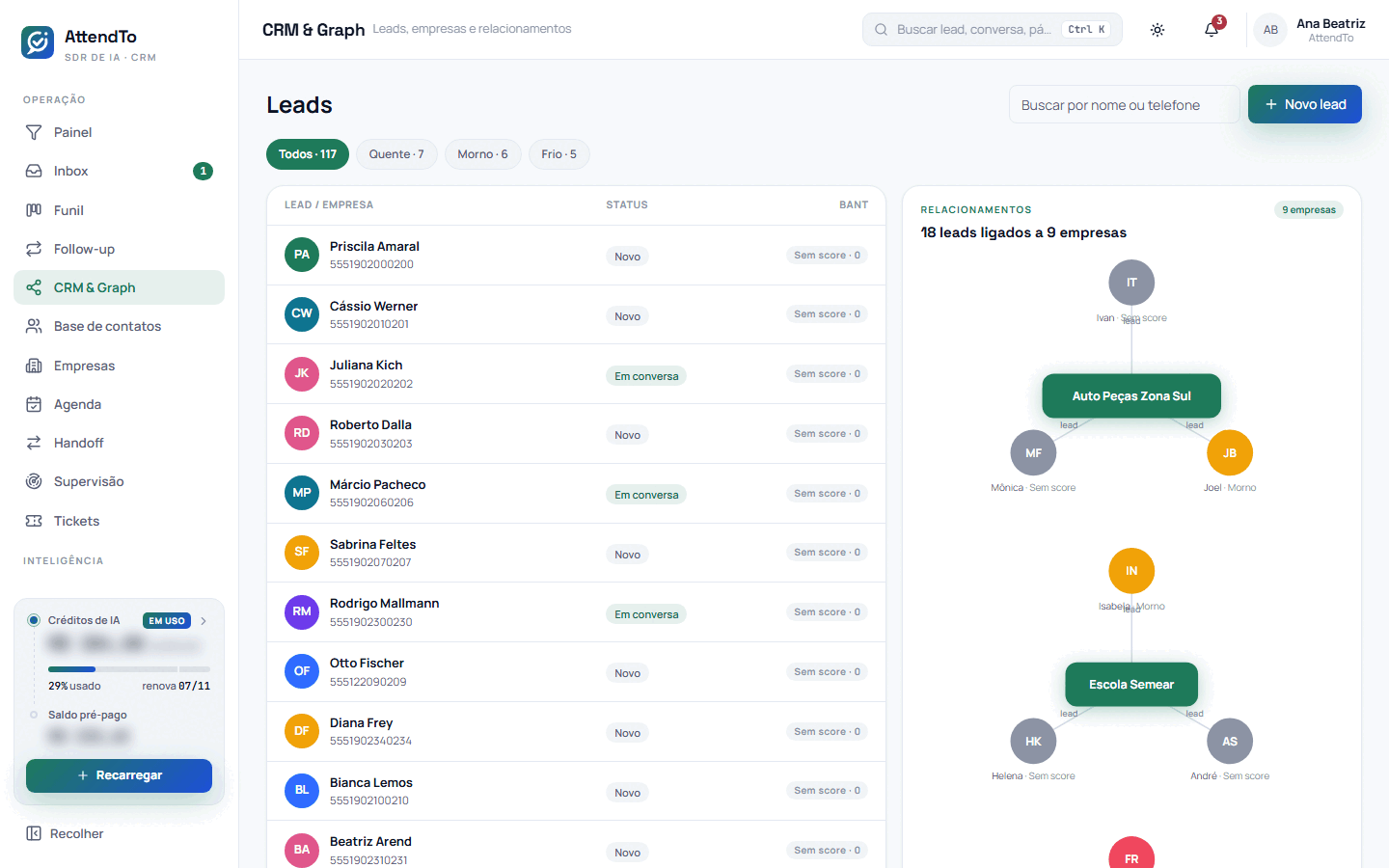Open Base de contatos people icon
The width and height of the screenshot is (1389, 868).
tap(34, 326)
